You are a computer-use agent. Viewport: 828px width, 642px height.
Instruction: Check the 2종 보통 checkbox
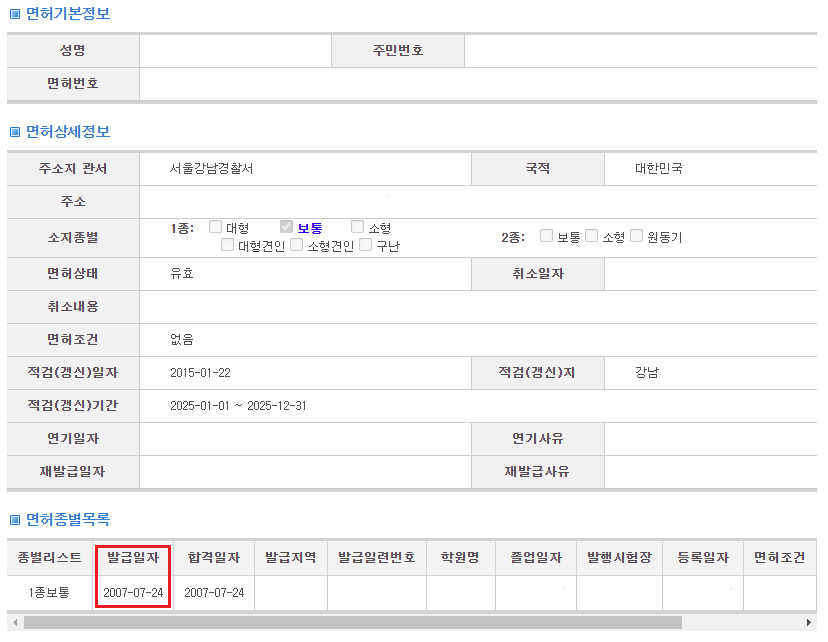point(547,235)
